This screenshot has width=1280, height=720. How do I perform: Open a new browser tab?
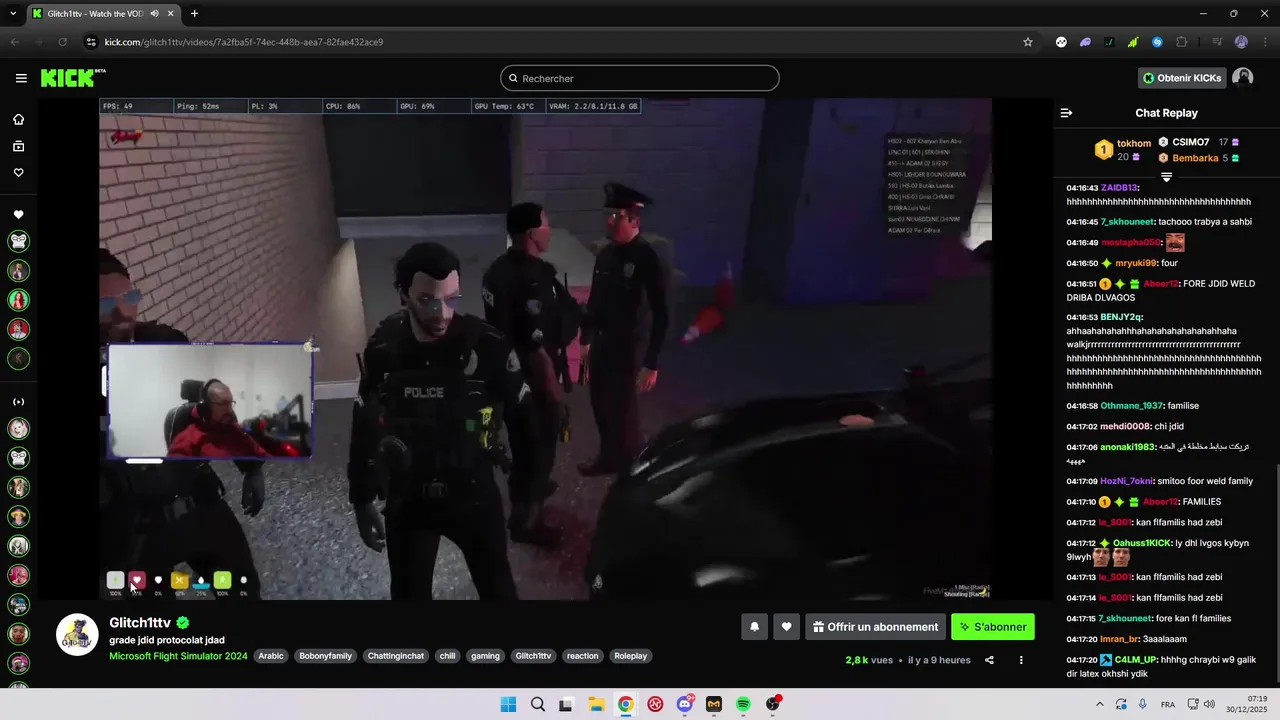tap(194, 14)
